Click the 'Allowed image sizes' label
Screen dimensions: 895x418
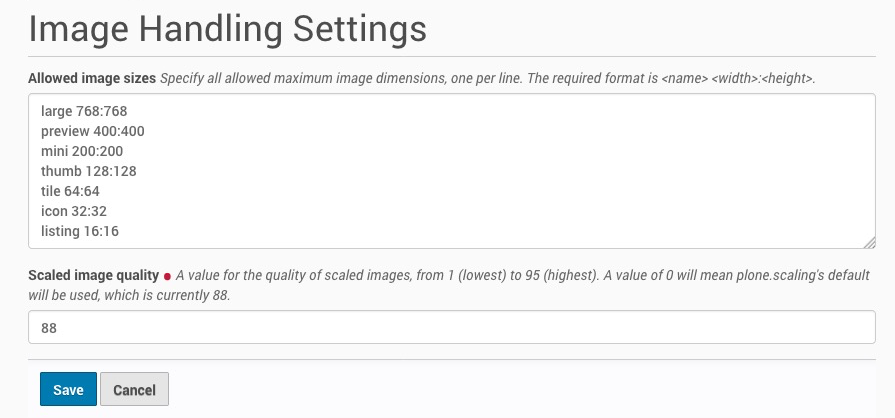point(92,77)
